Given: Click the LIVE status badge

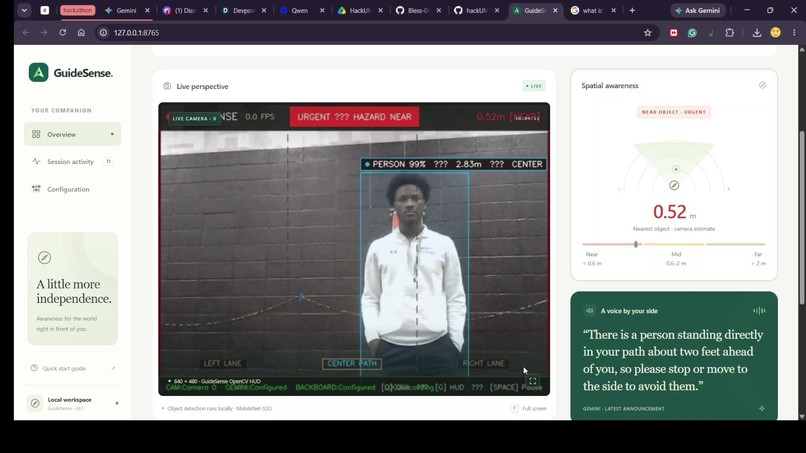Looking at the screenshot, I should pyautogui.click(x=534, y=86).
